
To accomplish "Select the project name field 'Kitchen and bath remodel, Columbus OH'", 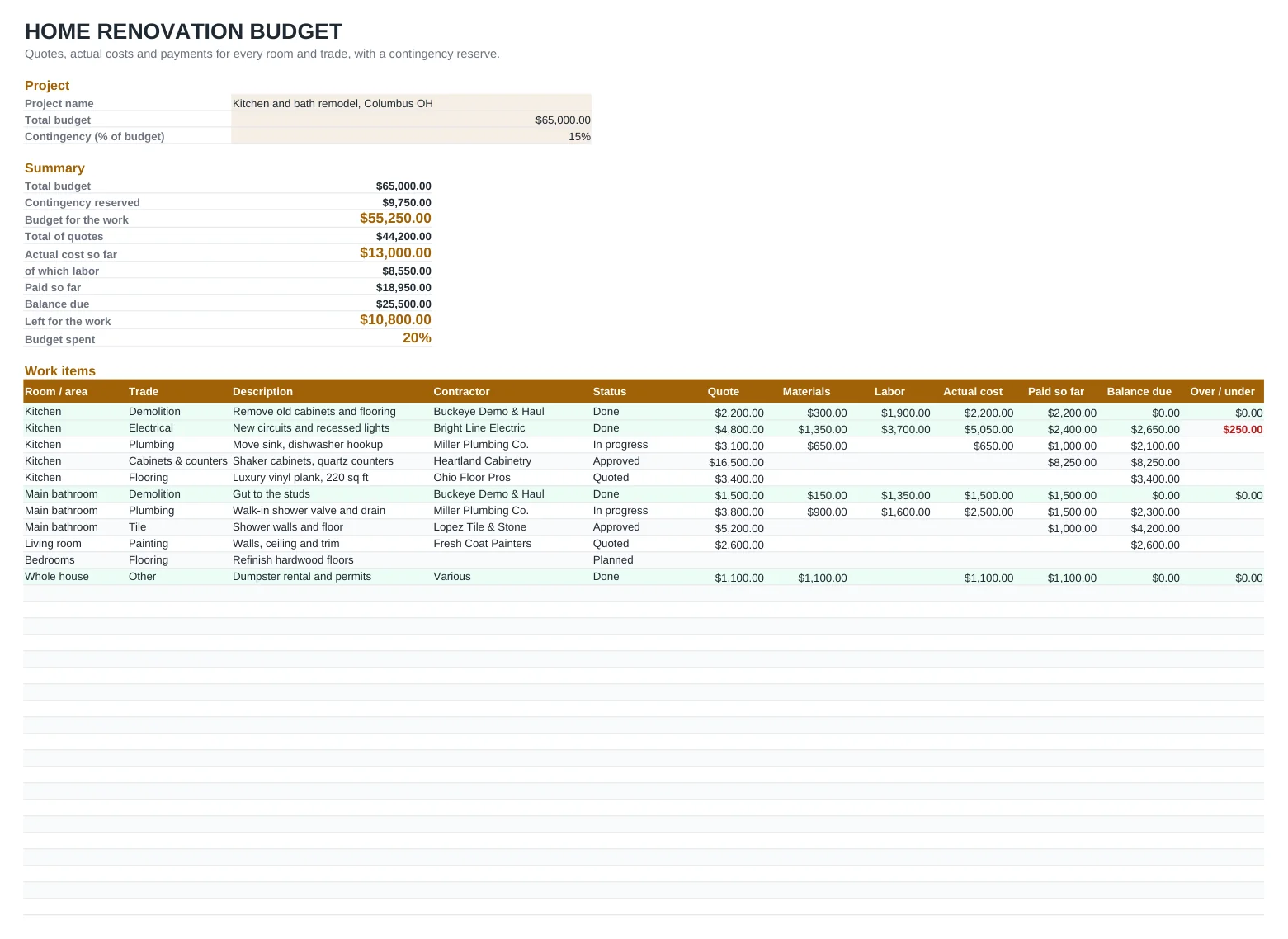I will [x=411, y=103].
